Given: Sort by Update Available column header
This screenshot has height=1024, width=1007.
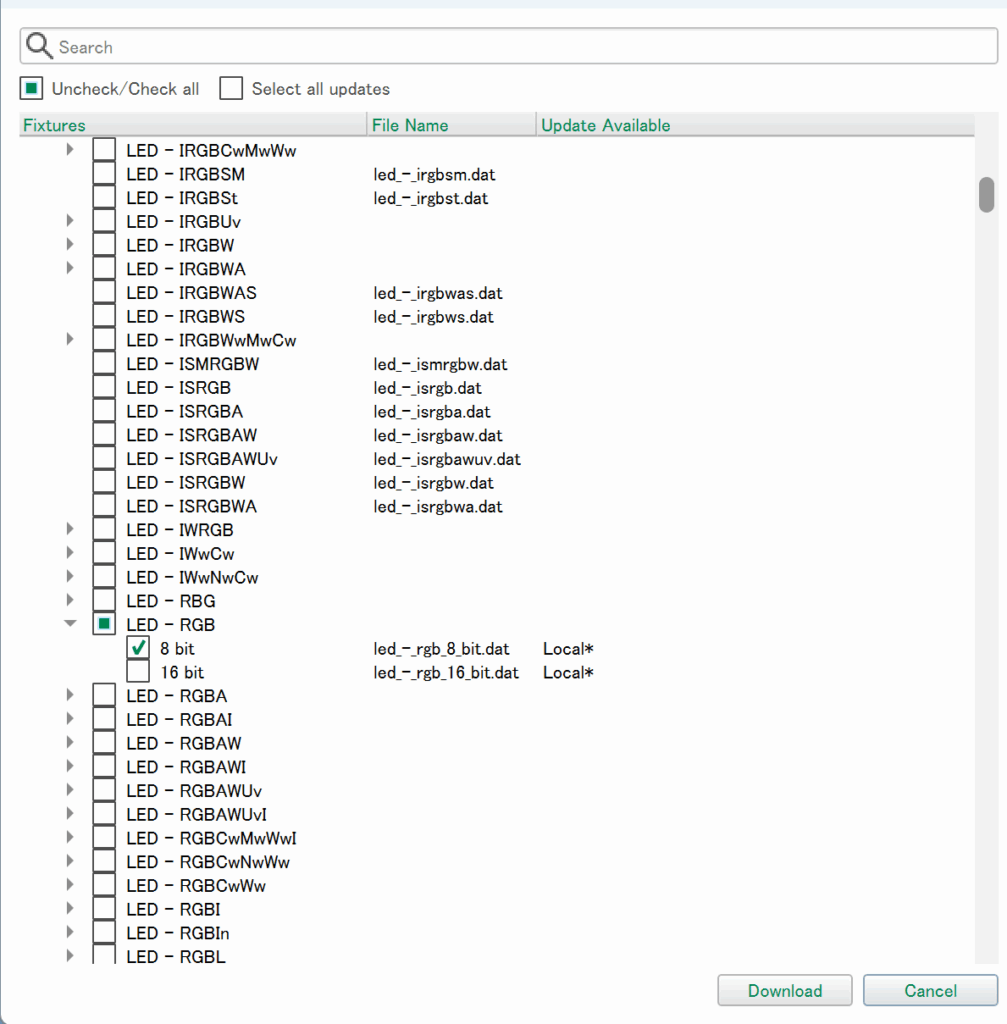Looking at the screenshot, I should (x=756, y=125).
